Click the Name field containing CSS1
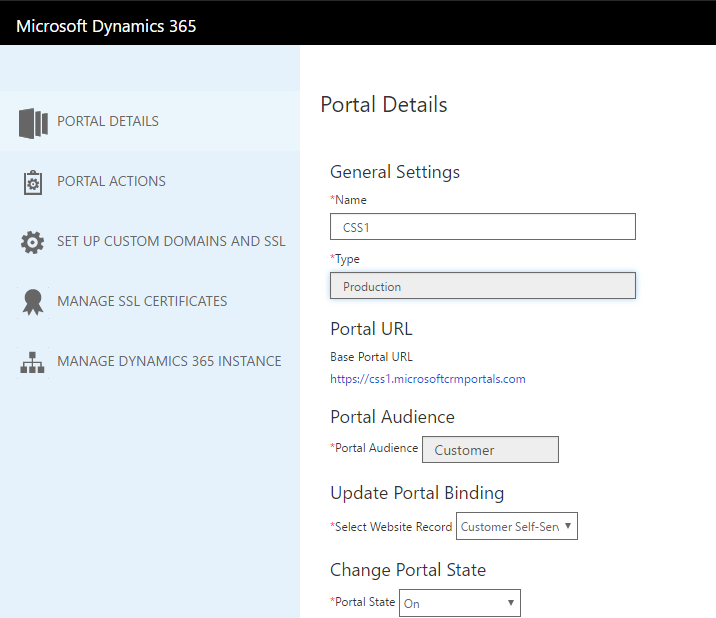 482,227
